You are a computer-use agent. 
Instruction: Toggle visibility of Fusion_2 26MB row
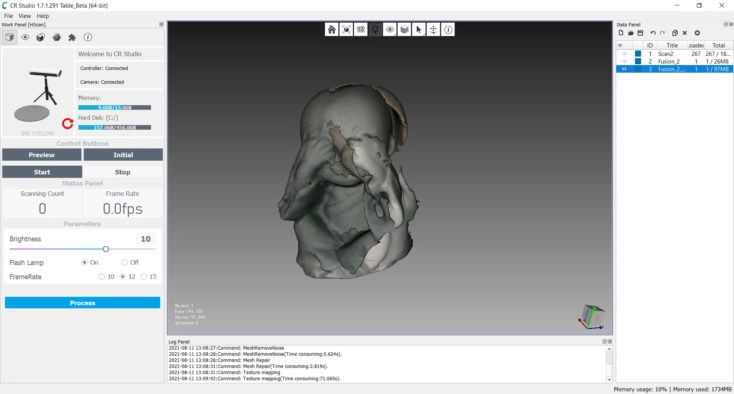point(624,61)
